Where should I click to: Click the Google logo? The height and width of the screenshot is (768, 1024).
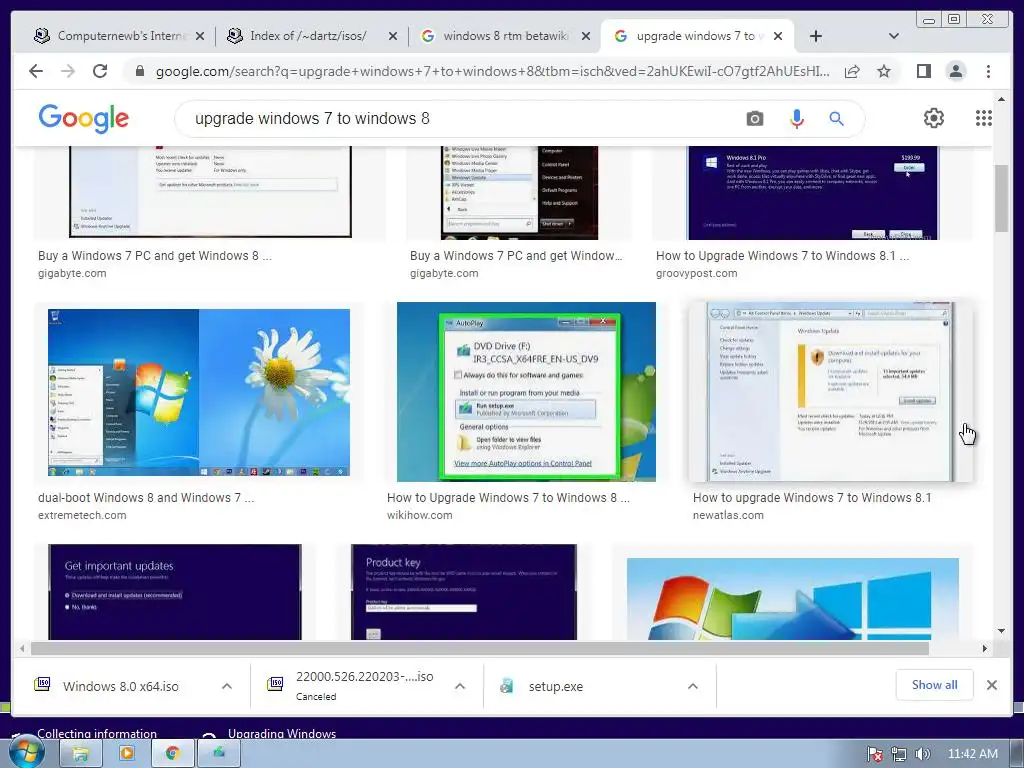pos(84,118)
